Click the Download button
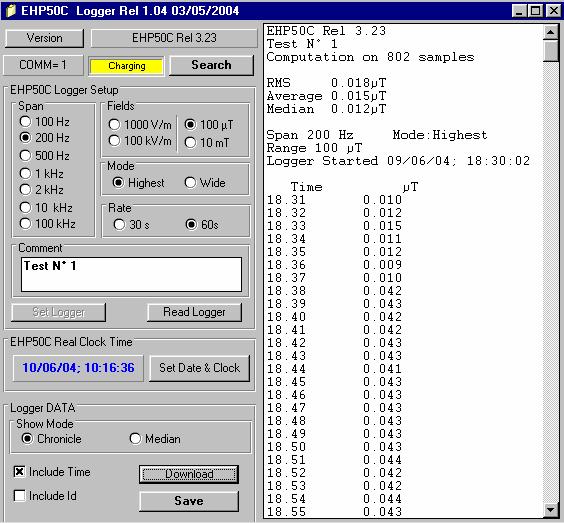Image resolution: width=564 pixels, height=523 pixels. (189, 474)
